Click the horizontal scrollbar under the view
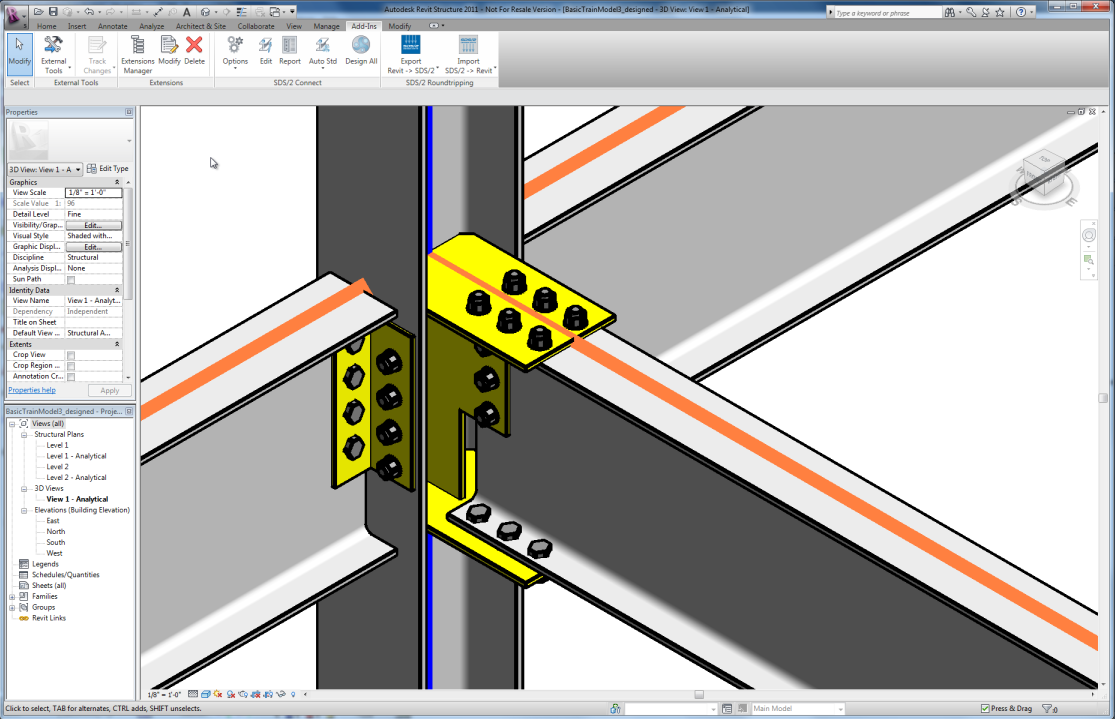Image resolution: width=1115 pixels, height=719 pixels. (x=699, y=694)
